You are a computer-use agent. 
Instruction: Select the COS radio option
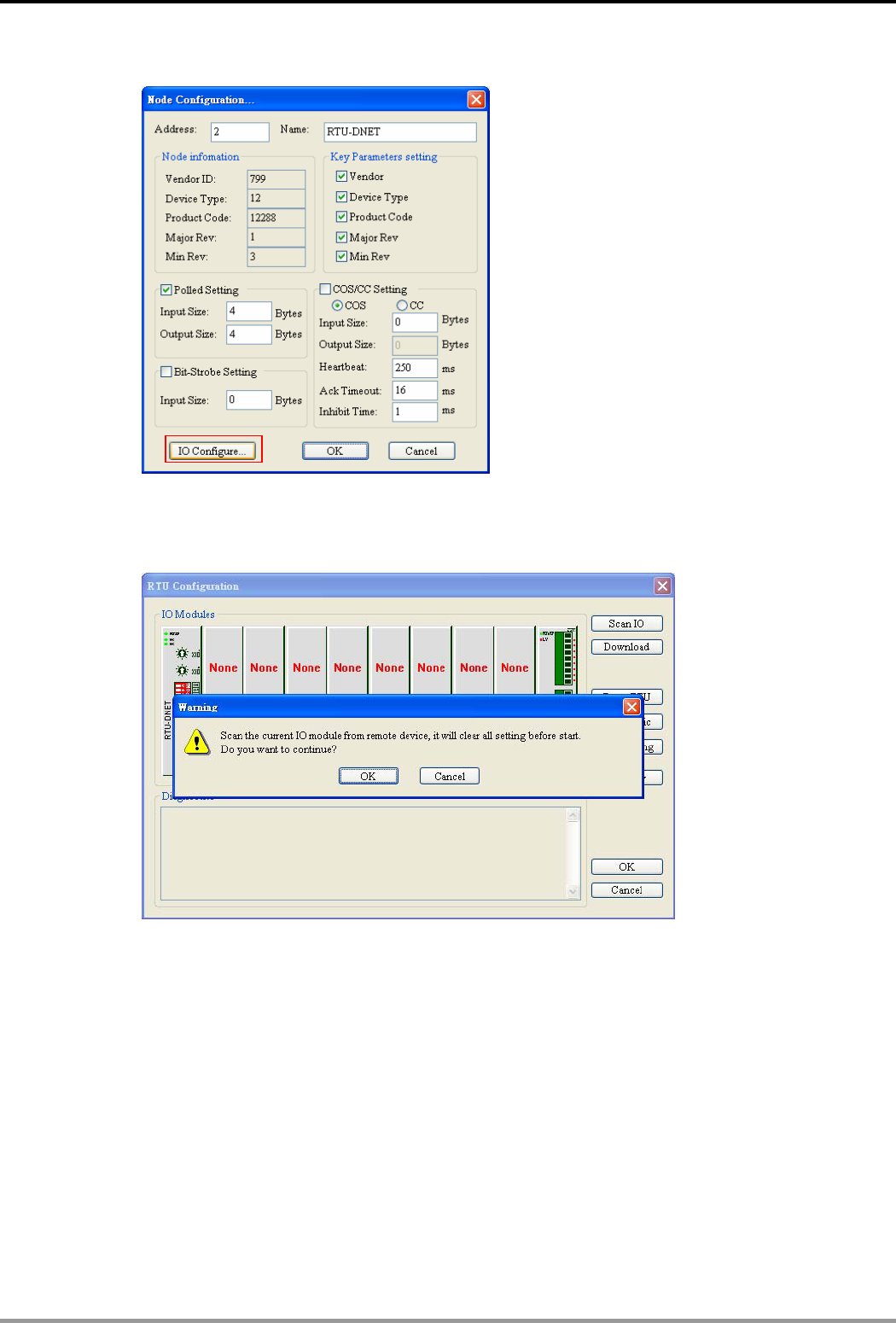pyautogui.click(x=337, y=306)
